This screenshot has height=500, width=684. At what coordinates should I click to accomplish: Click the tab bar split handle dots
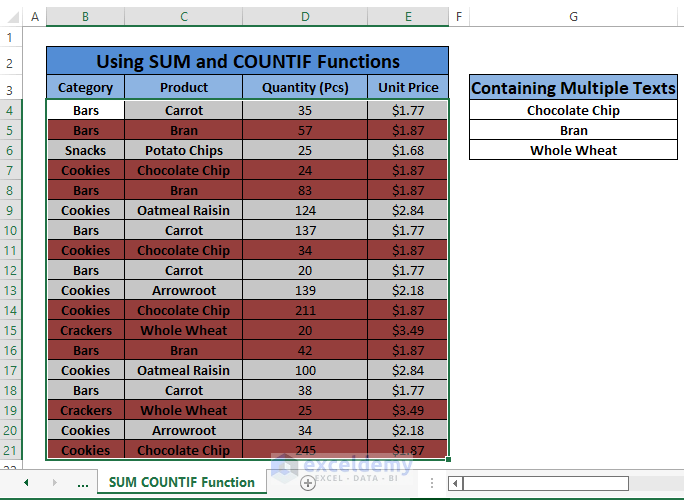pos(431,483)
